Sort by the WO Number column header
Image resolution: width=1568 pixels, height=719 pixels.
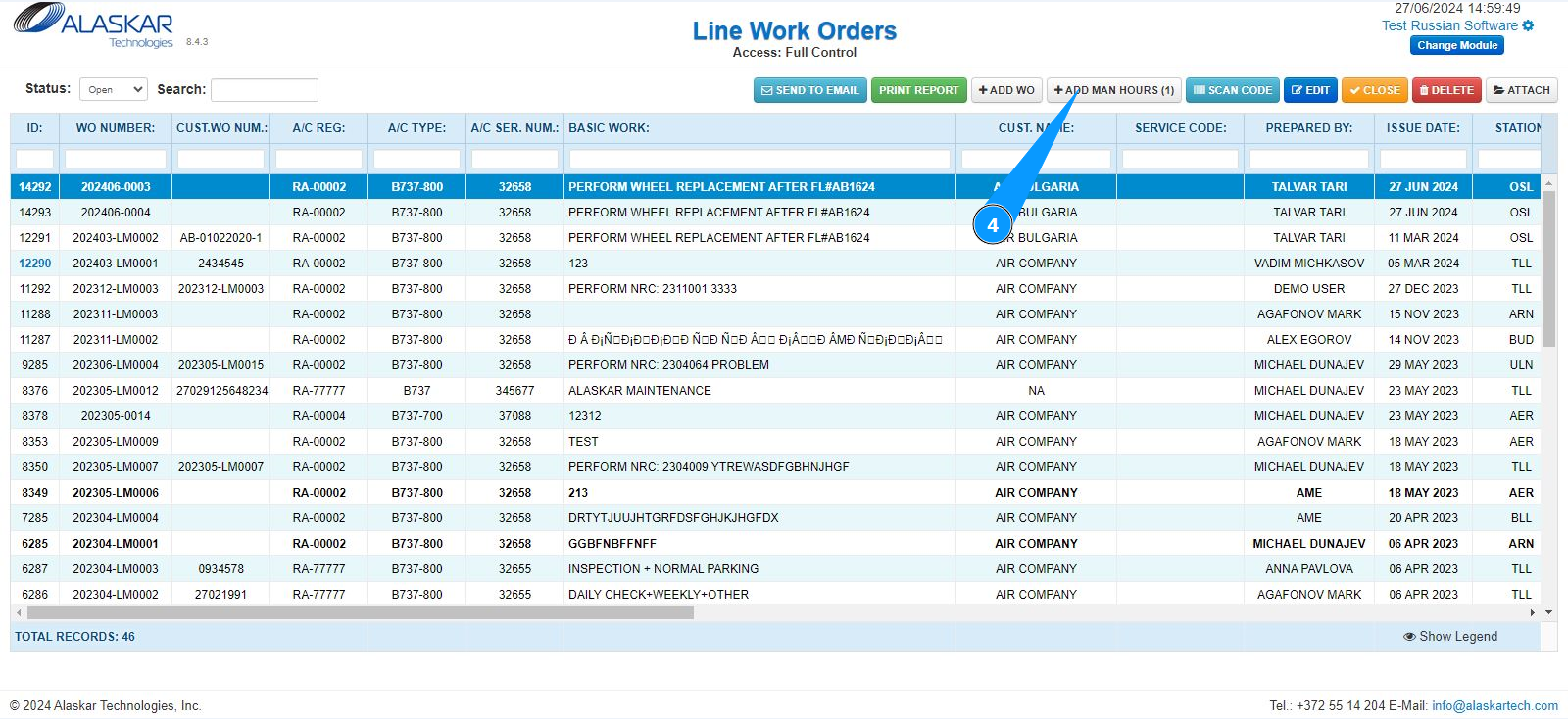click(x=116, y=128)
